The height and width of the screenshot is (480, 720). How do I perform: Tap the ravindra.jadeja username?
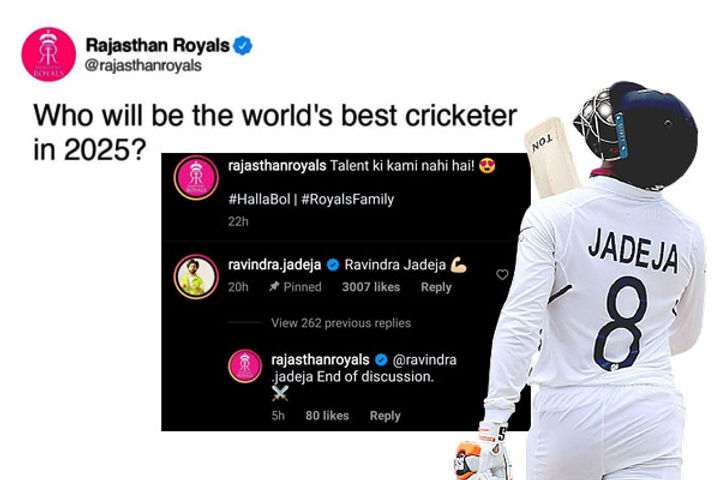point(275,265)
